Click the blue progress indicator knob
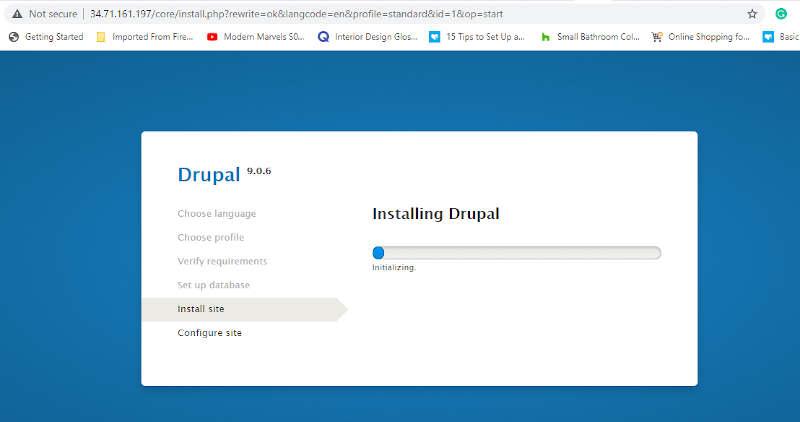 [378, 253]
